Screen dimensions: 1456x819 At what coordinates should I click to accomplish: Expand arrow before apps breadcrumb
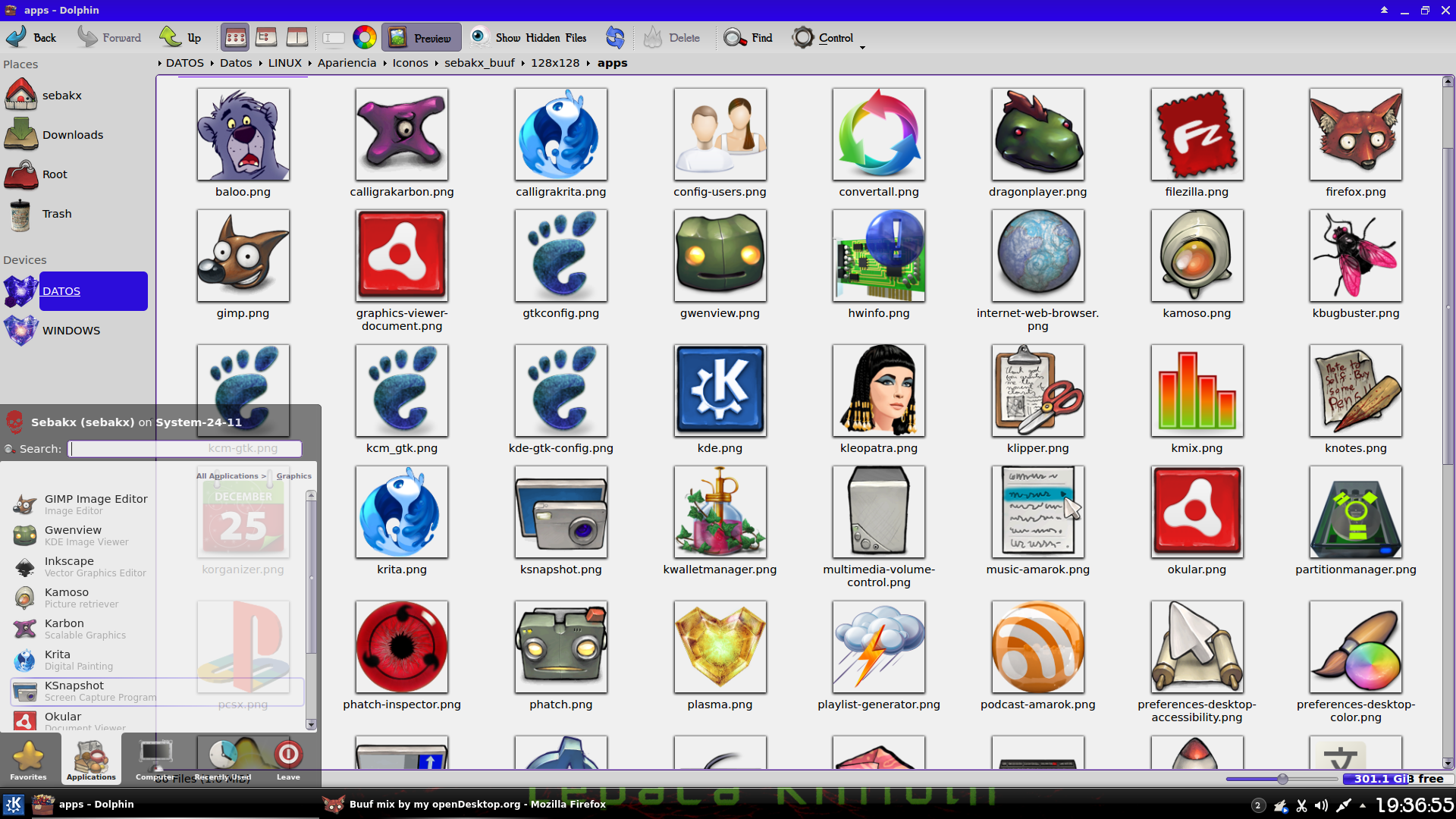pos(588,63)
